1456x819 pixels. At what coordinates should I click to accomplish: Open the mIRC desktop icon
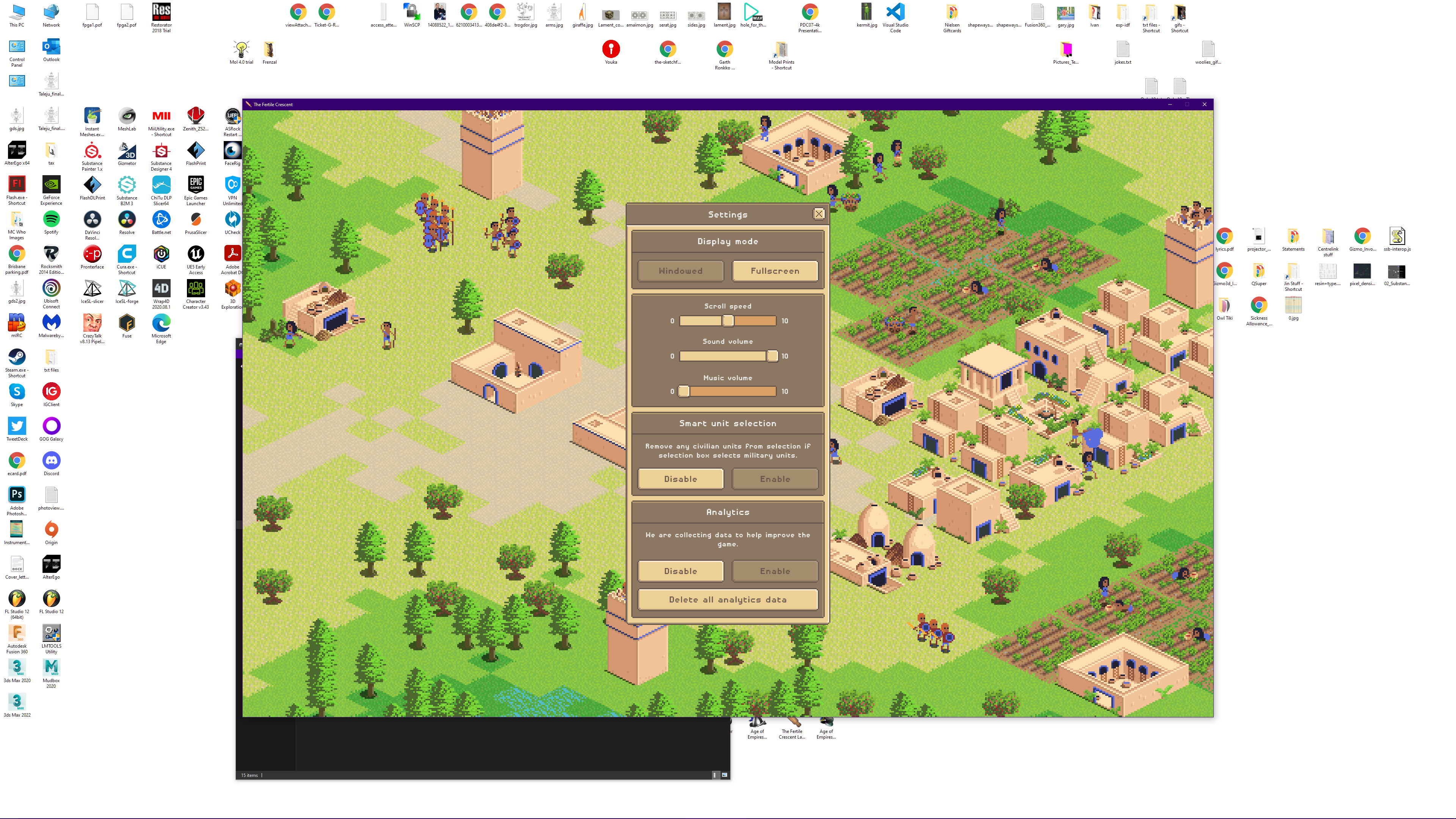pos(17,326)
